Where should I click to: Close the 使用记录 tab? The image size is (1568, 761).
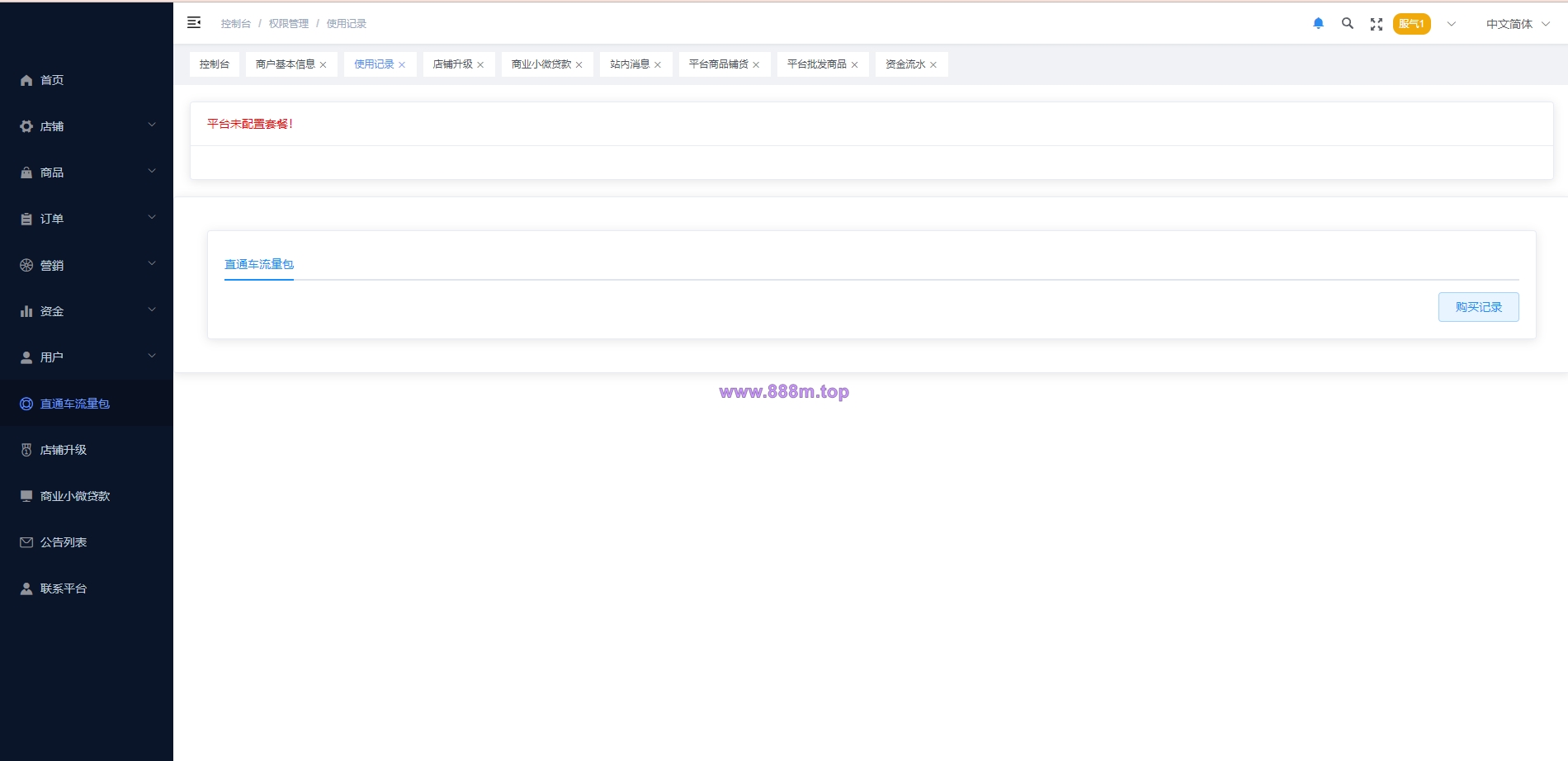tap(402, 64)
